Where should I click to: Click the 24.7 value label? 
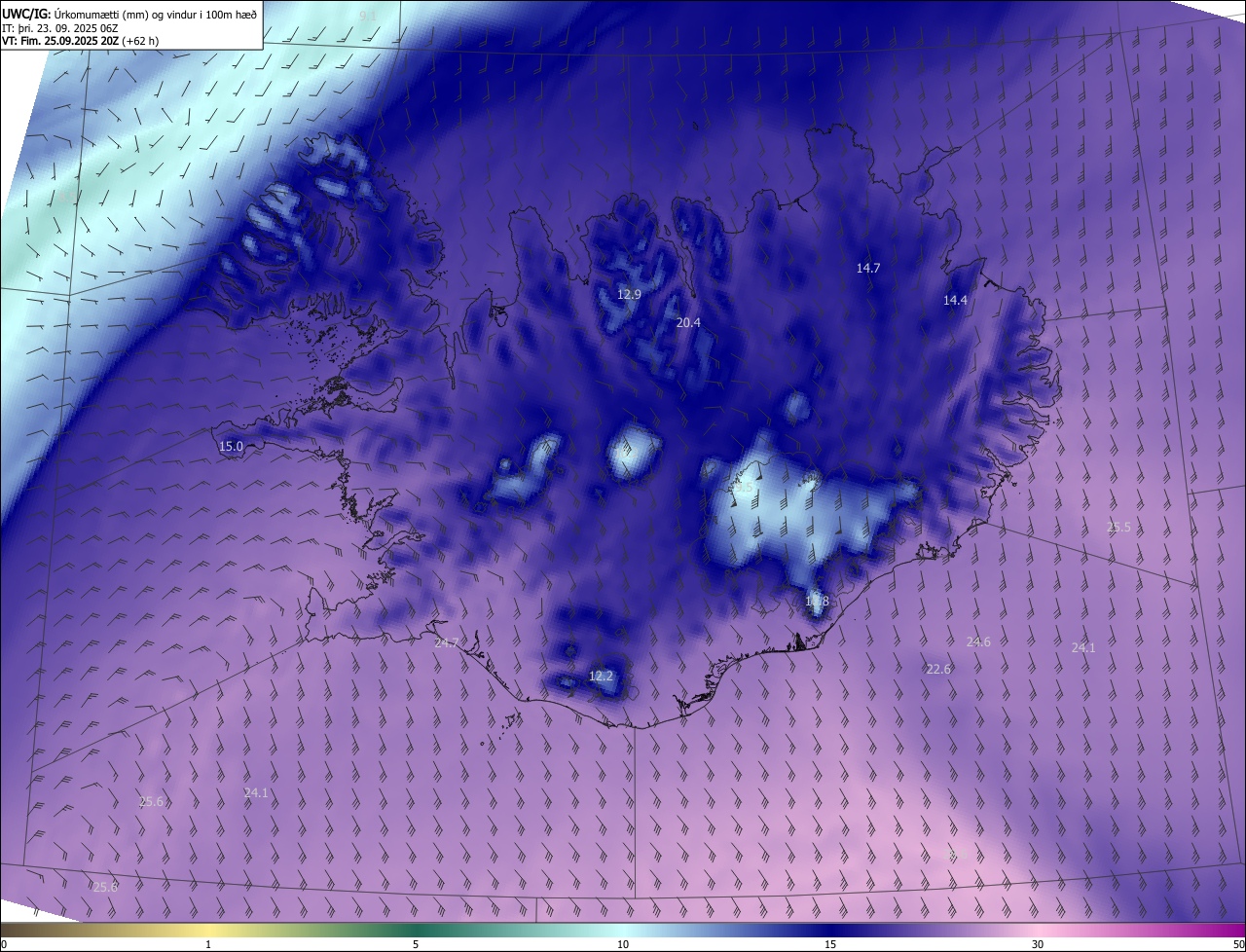(446, 643)
